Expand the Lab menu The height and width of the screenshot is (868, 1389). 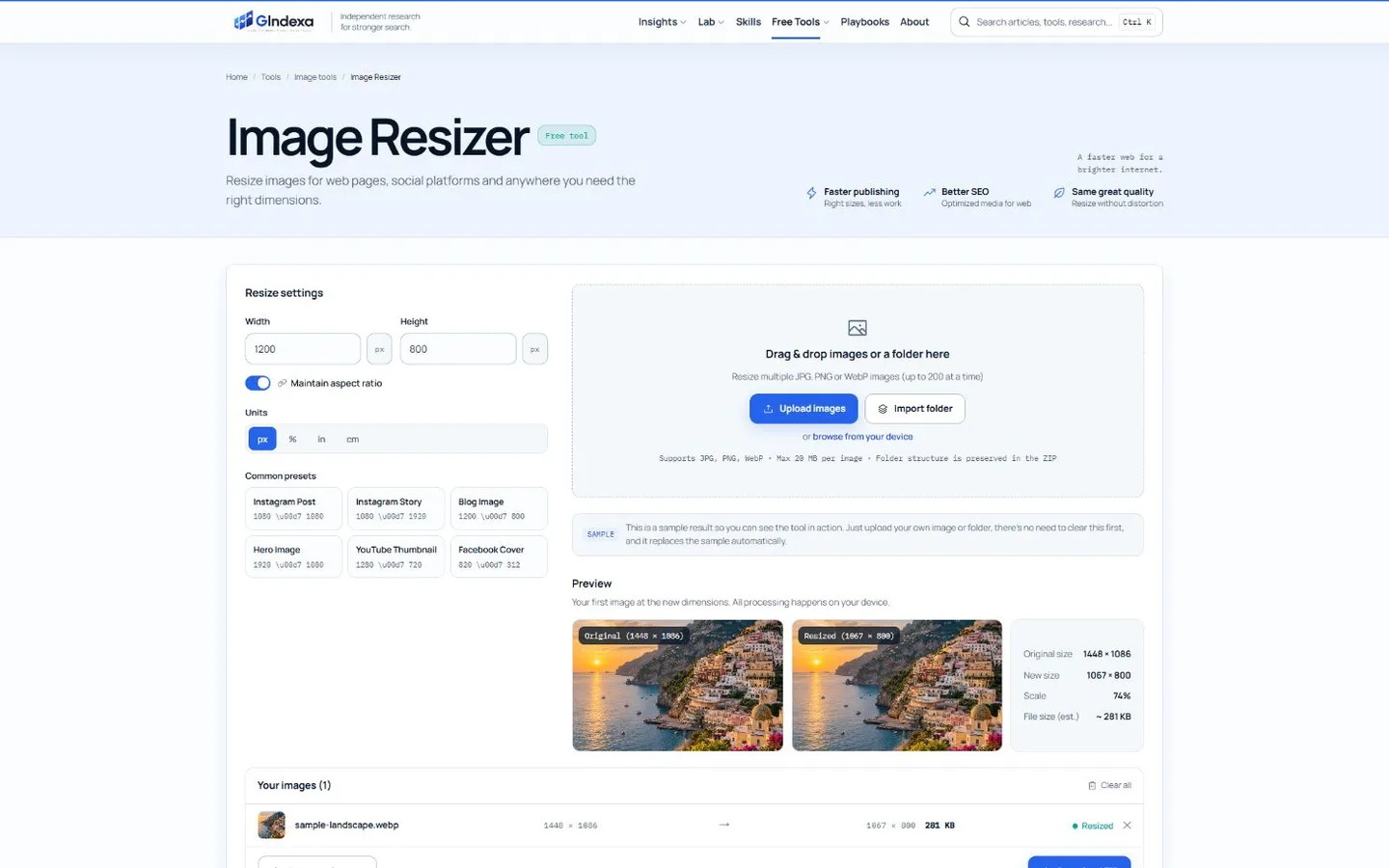click(x=711, y=21)
